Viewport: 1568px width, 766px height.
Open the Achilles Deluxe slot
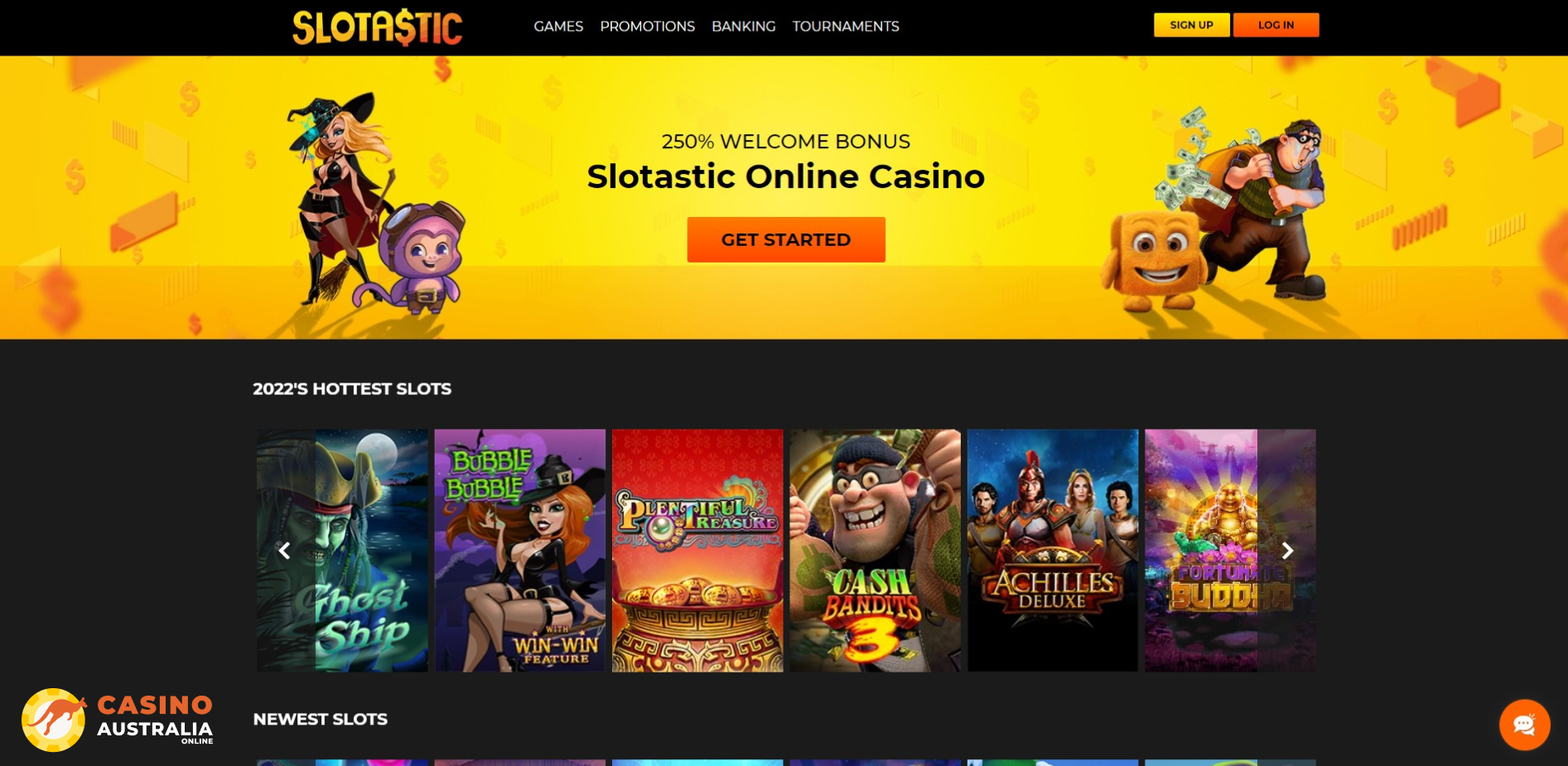coord(1053,550)
